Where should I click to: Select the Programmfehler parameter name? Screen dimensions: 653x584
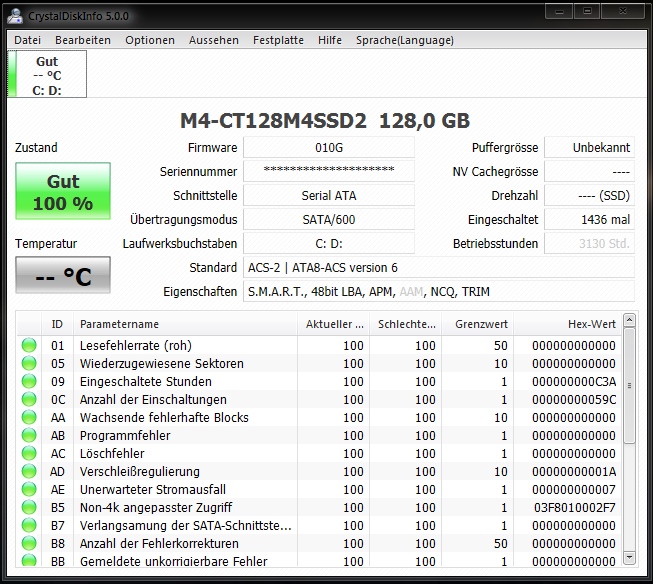(125, 435)
